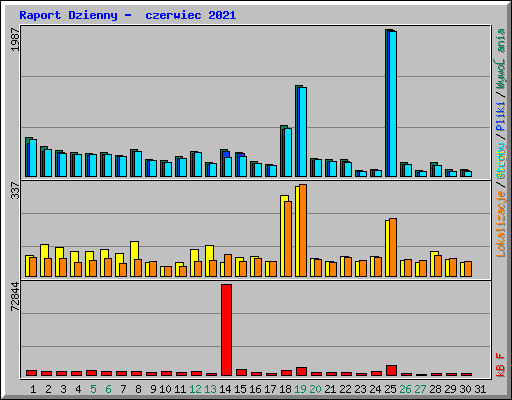512x400 pixels.
Task: Click the cyan bar for day 1
Action: point(33,158)
